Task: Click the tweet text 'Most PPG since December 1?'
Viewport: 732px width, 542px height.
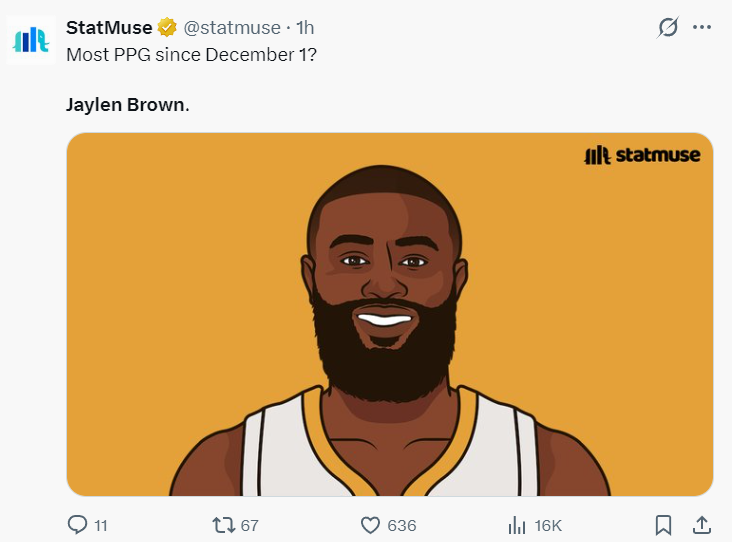Action: point(192,54)
